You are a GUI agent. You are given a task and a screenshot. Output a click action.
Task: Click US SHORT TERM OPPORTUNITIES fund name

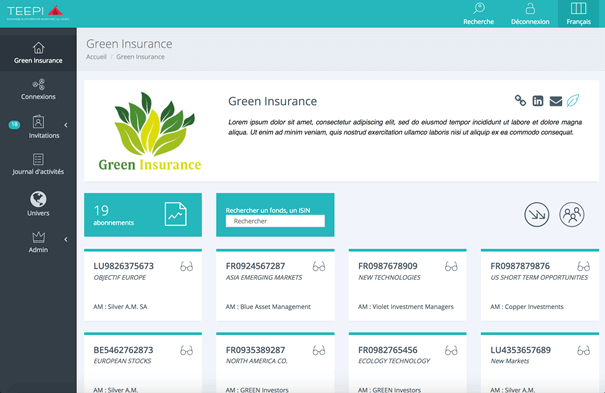point(539,278)
